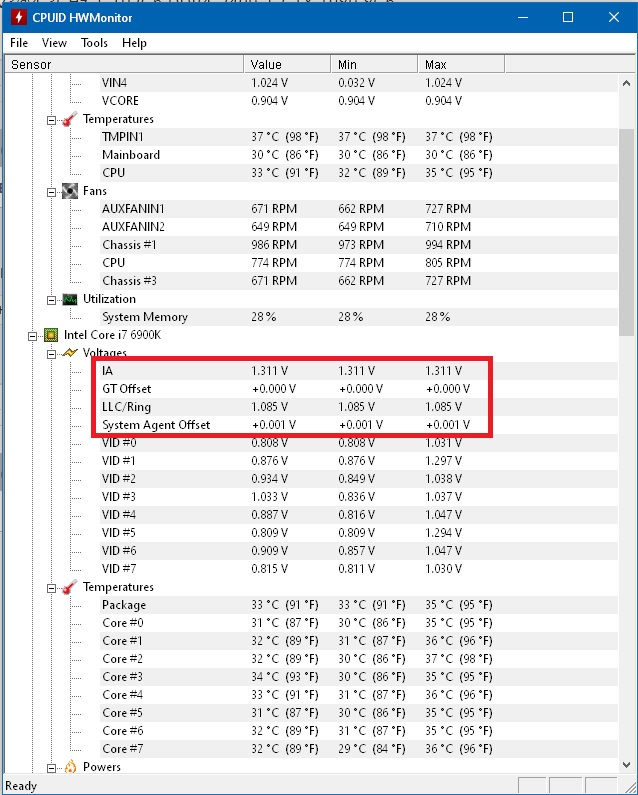Click the red thermometer icon beside mainboard Temperatures
The image size is (638, 795).
(x=69, y=119)
